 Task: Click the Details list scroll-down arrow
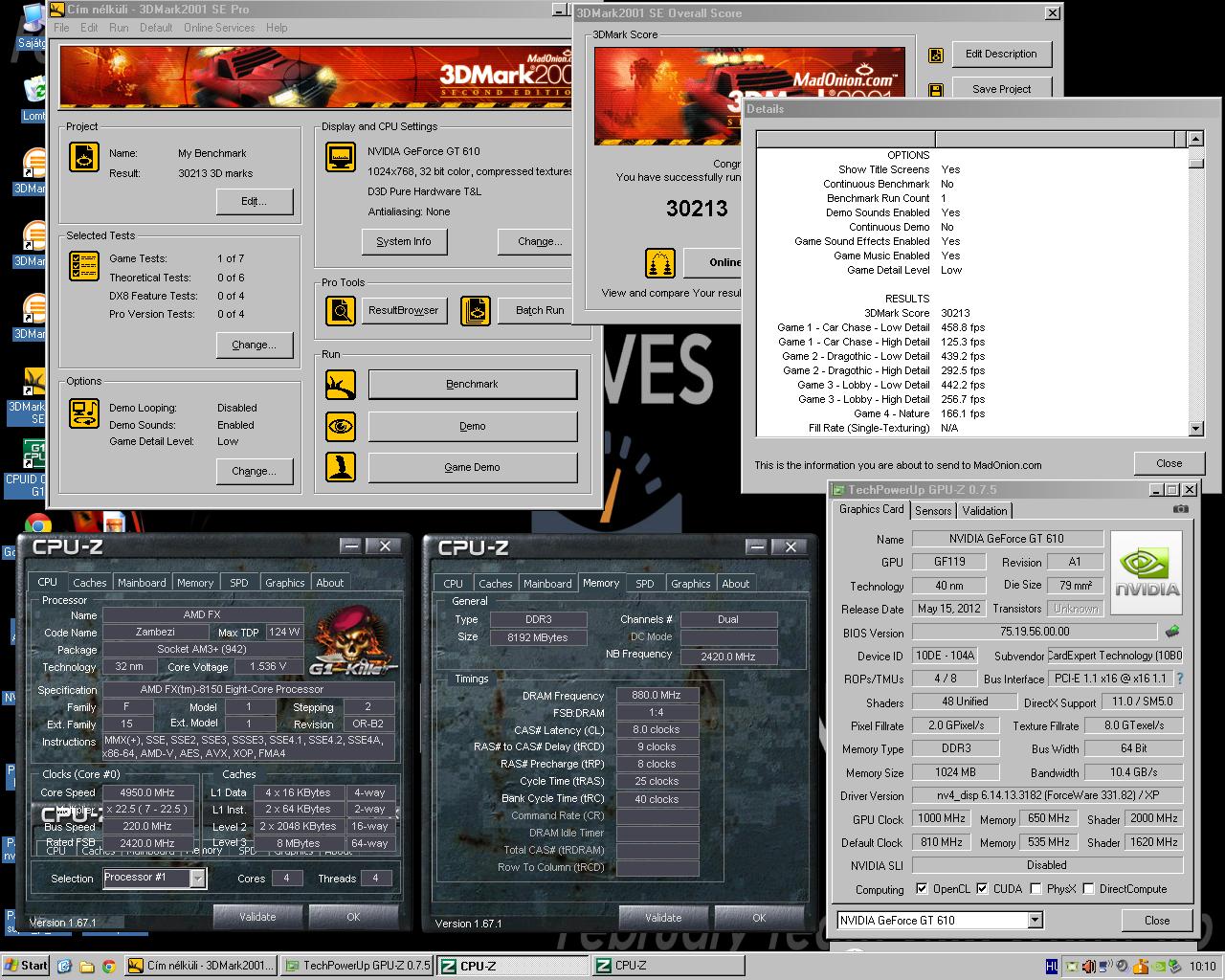(x=1196, y=429)
